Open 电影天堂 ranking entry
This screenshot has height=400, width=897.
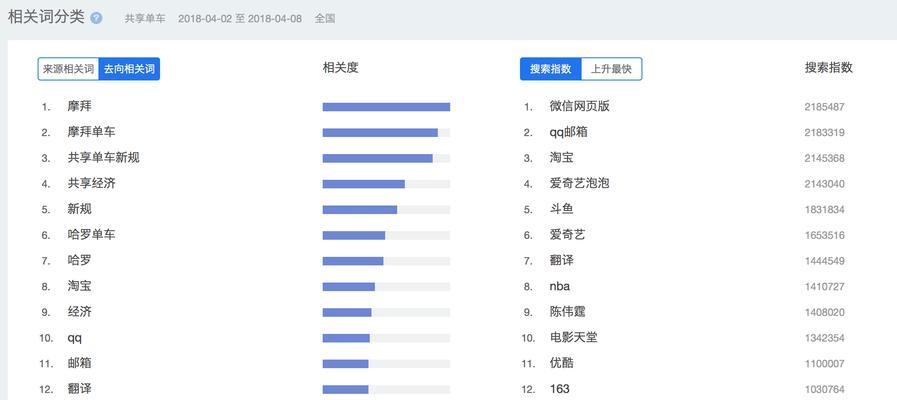pos(573,338)
